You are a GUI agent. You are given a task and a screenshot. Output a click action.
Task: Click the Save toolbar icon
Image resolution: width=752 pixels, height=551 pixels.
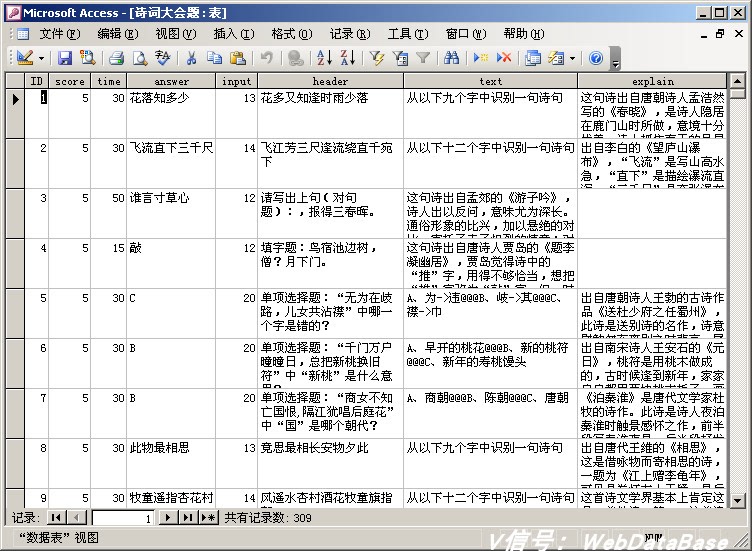(65, 58)
